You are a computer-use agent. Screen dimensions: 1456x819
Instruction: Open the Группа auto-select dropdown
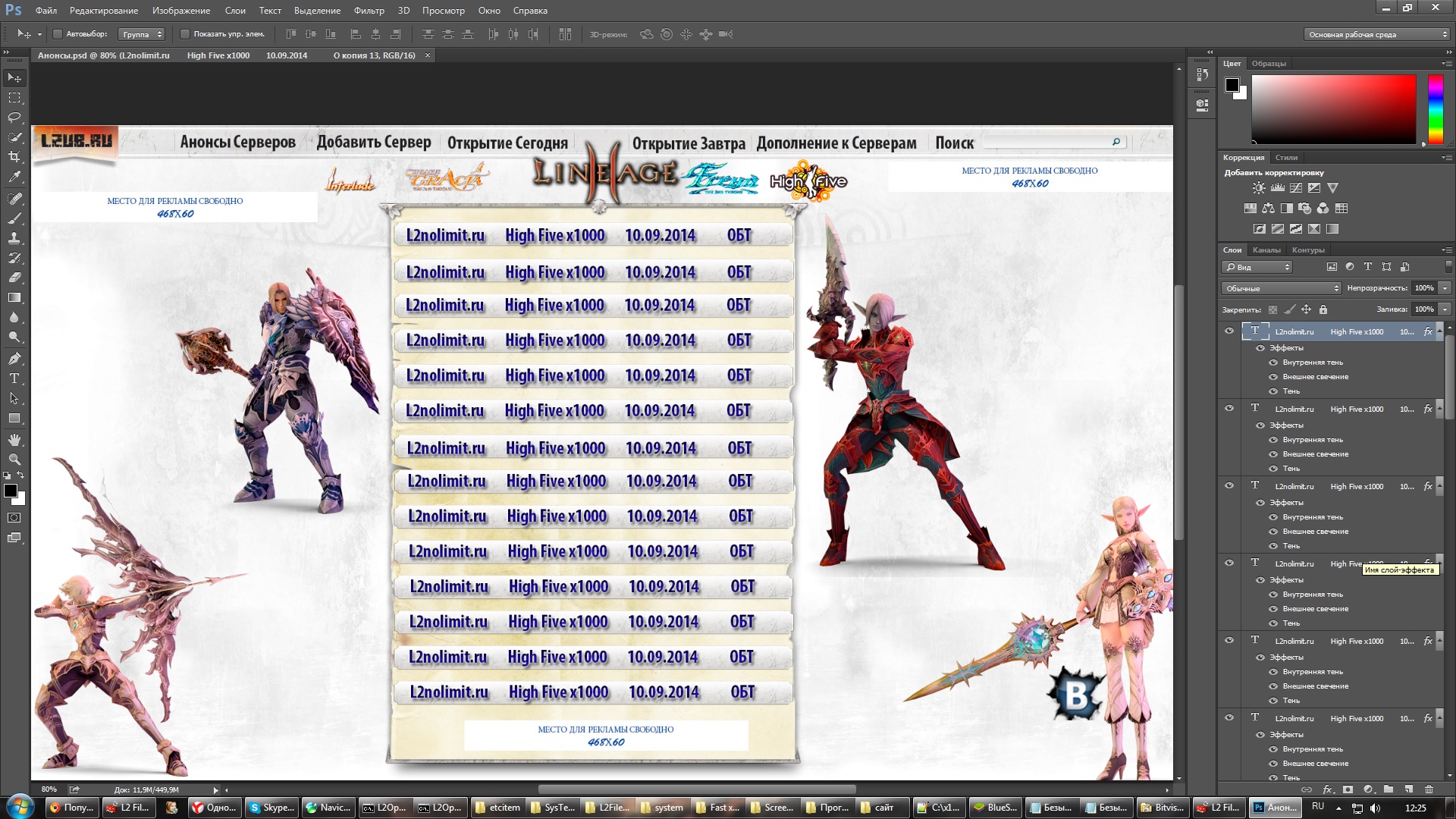141,34
